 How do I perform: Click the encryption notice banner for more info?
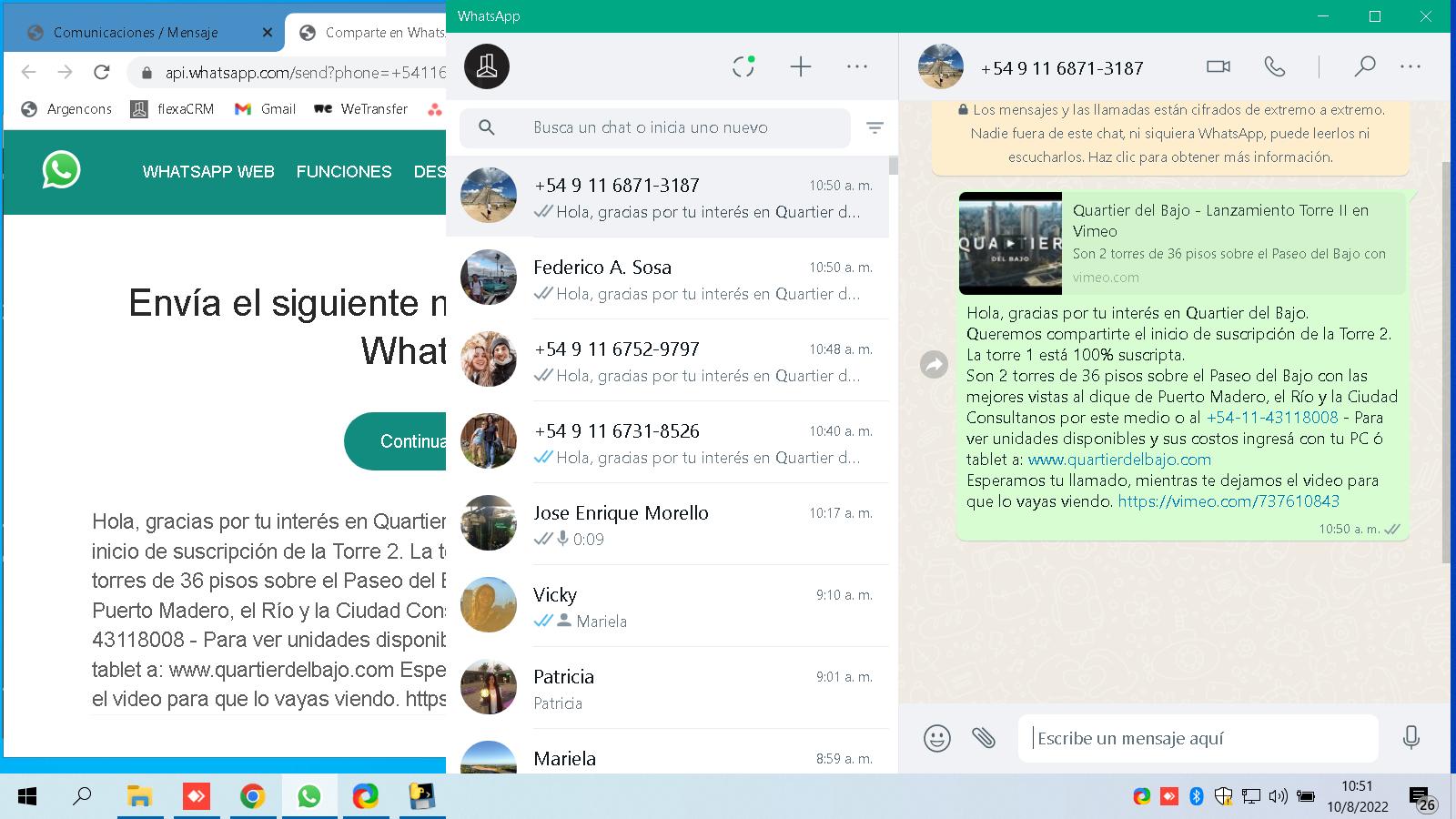coord(1170,133)
